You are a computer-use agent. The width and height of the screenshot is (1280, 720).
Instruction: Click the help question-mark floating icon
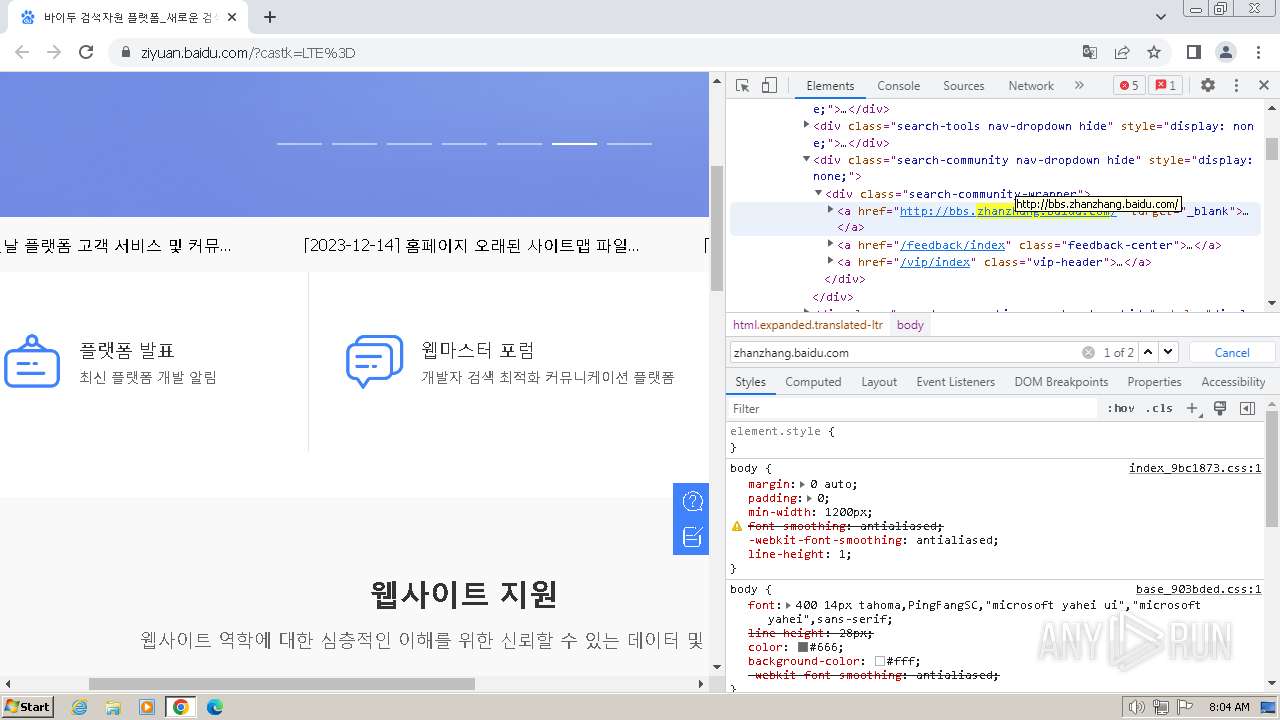click(x=692, y=501)
